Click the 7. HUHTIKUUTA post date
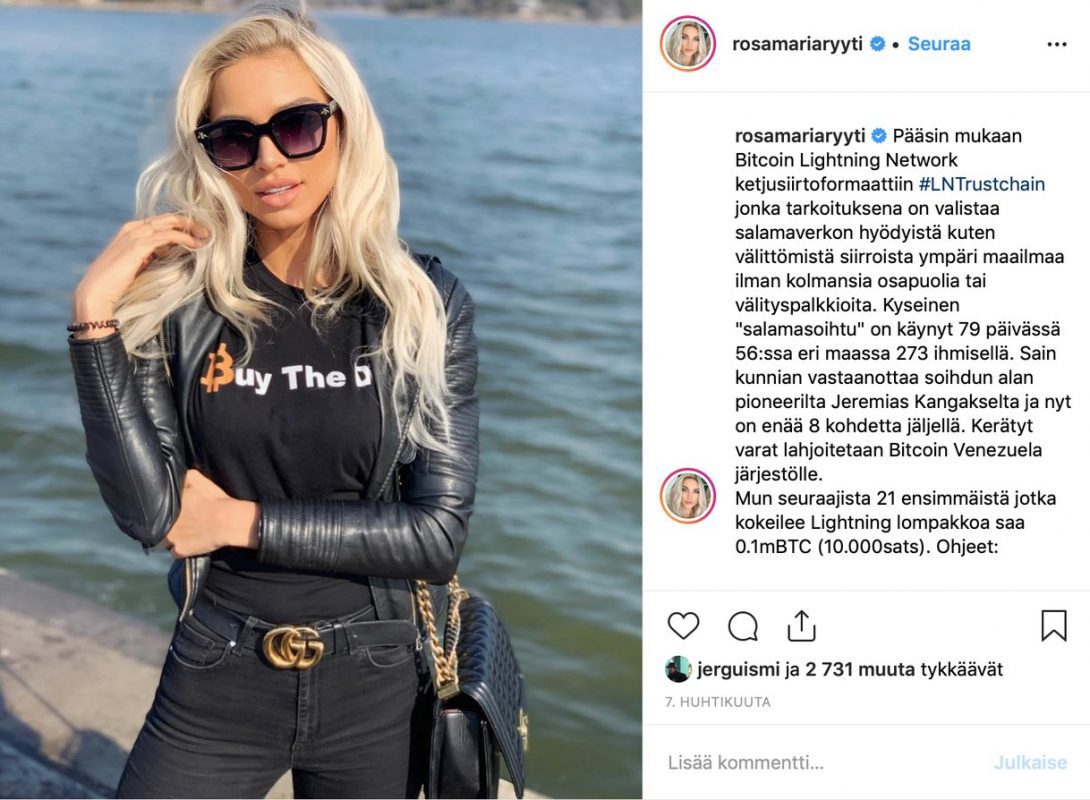This screenshot has width=1090, height=800. [x=718, y=702]
